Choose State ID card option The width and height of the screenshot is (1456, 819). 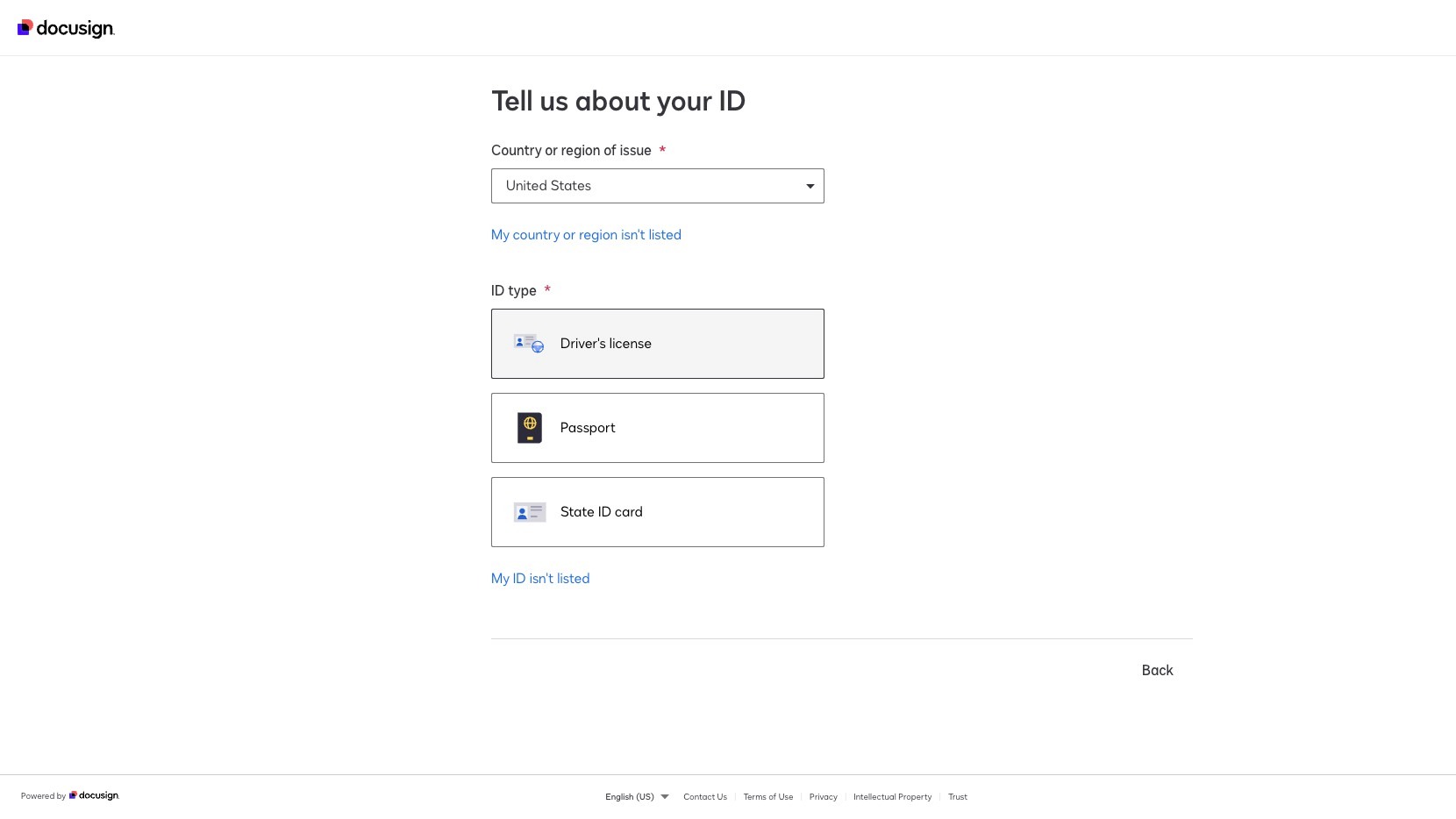(658, 512)
